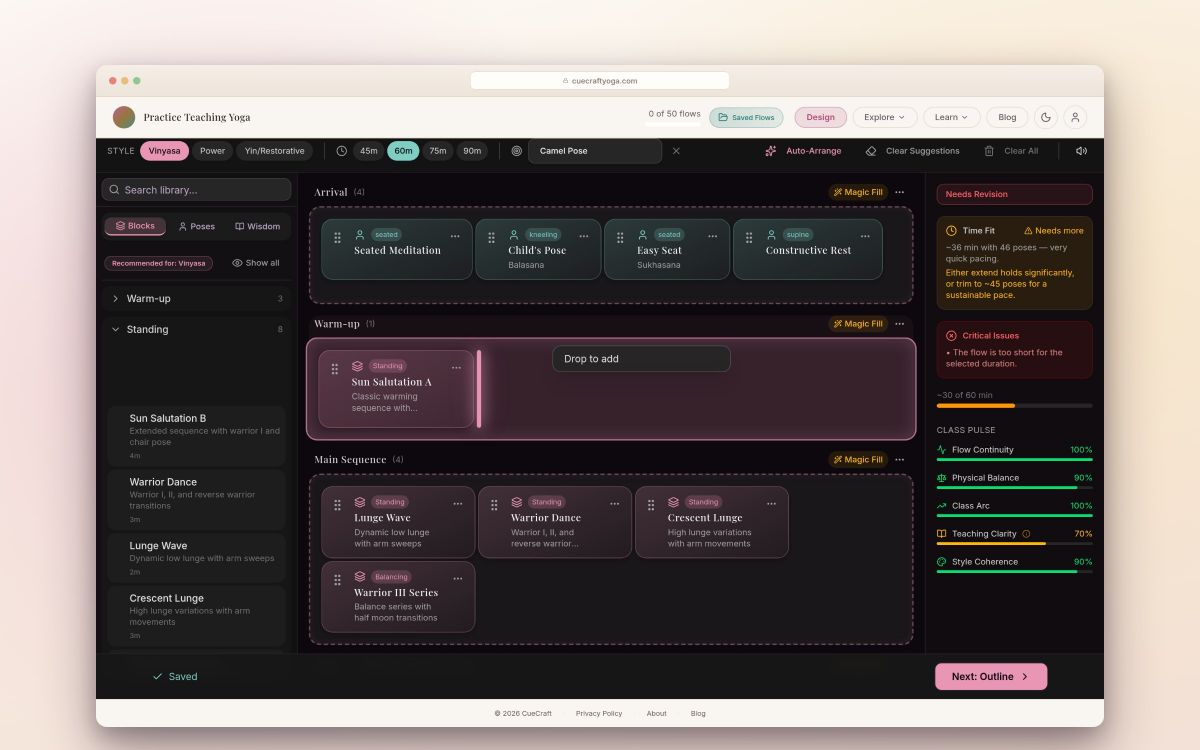This screenshot has width=1200, height=750.
Task: Open user profile icon
Action: pos(1075,117)
